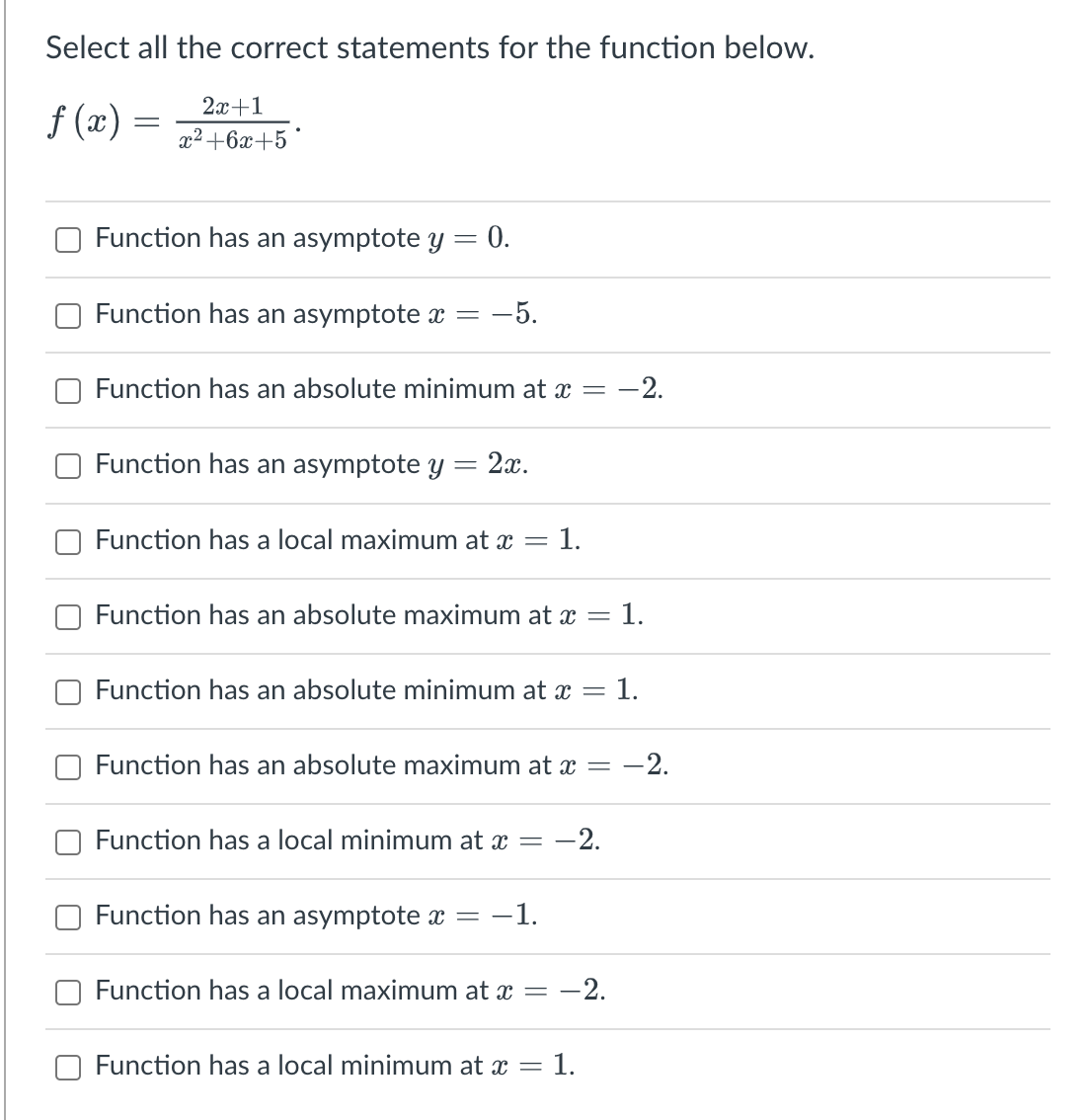1088x1120 pixels.
Task: Check the asymptote x = −5 option
Action: coord(68,316)
